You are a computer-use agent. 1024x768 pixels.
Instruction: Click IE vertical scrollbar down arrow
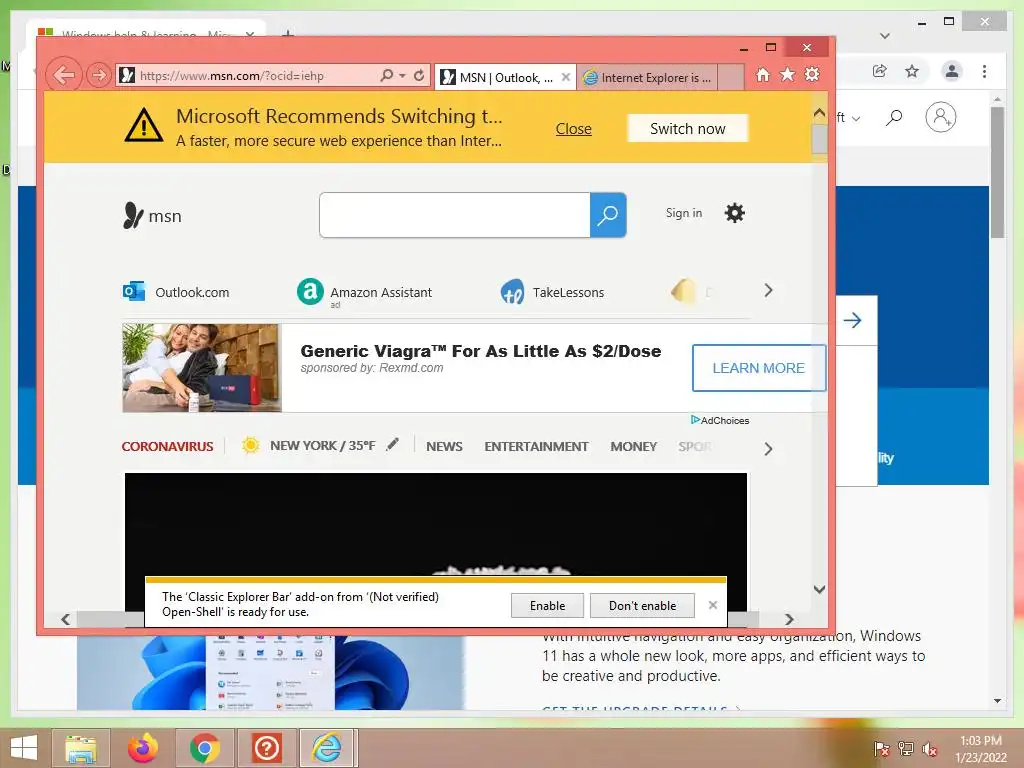[x=820, y=589]
